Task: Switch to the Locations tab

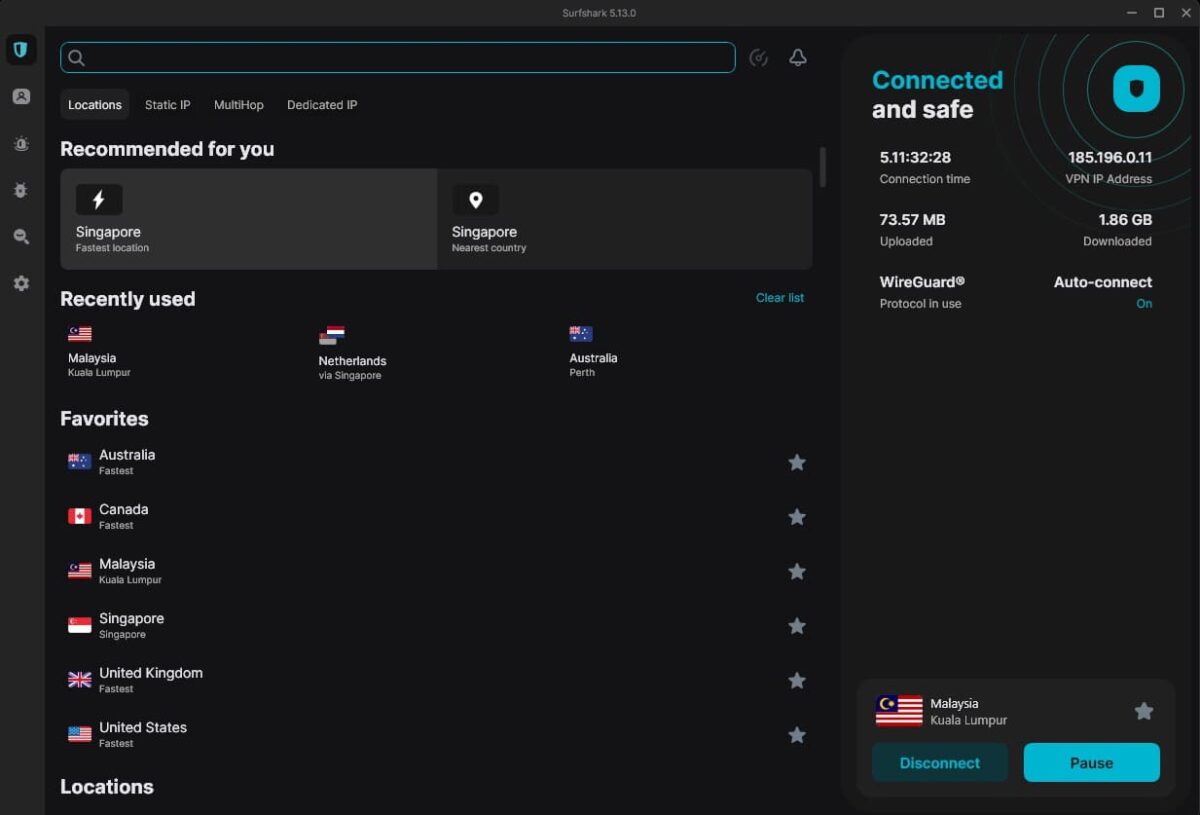Action: click(95, 105)
